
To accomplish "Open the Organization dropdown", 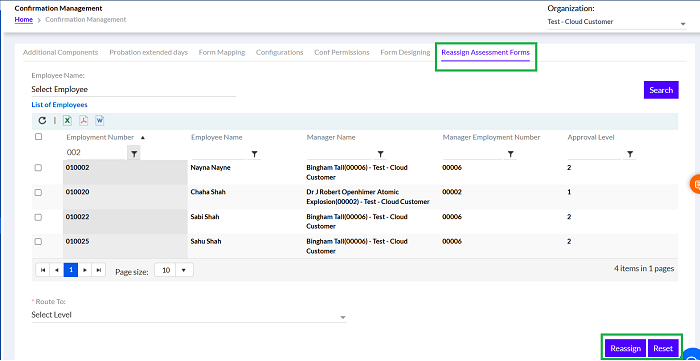I will coord(617,22).
